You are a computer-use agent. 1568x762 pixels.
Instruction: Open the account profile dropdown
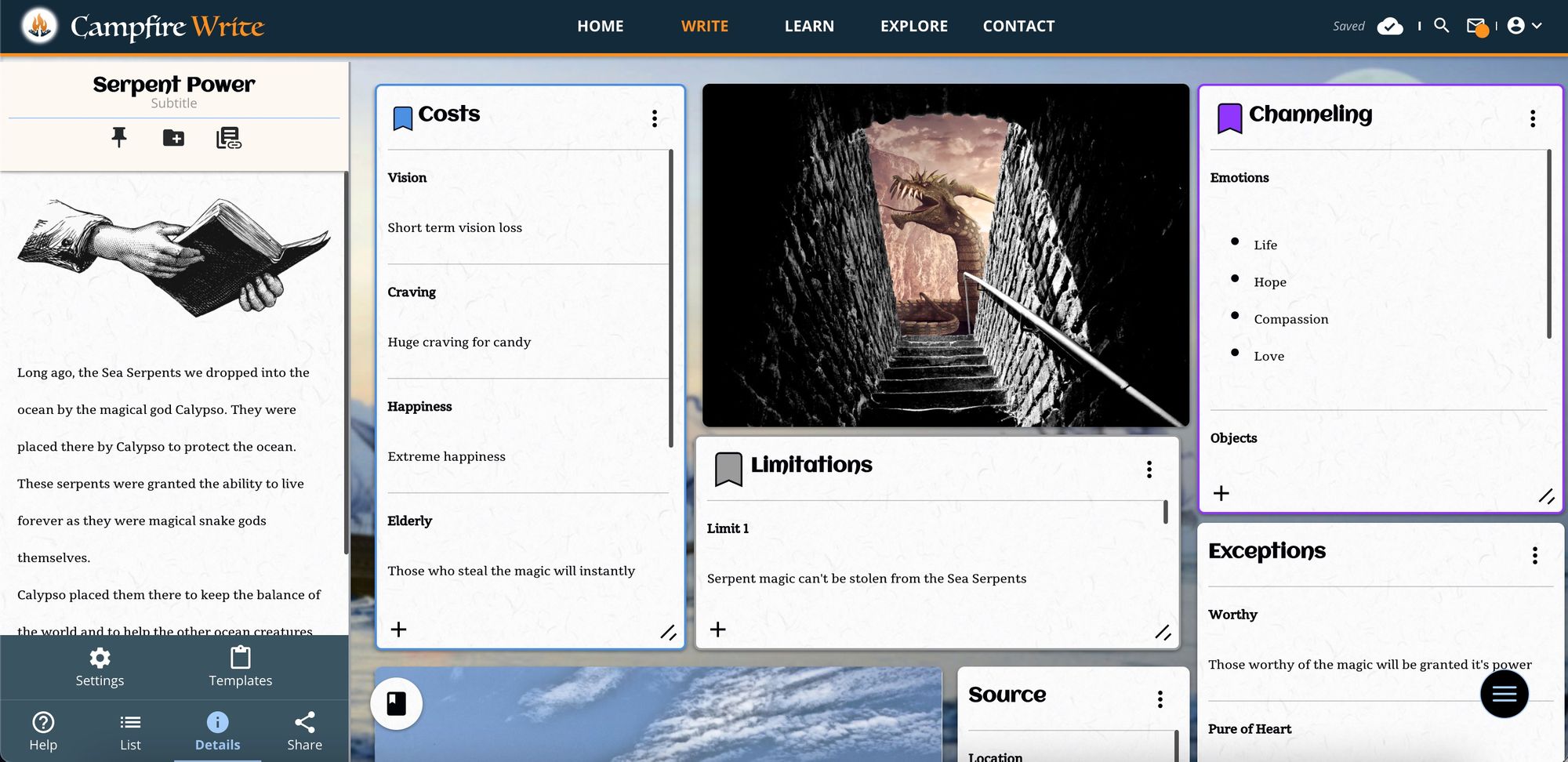tap(1525, 26)
